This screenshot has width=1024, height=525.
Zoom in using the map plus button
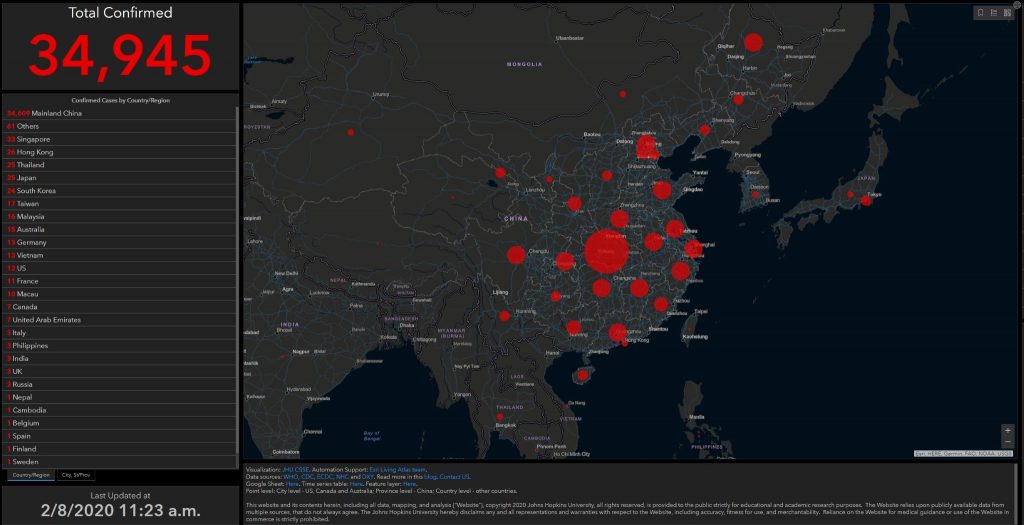1008,431
